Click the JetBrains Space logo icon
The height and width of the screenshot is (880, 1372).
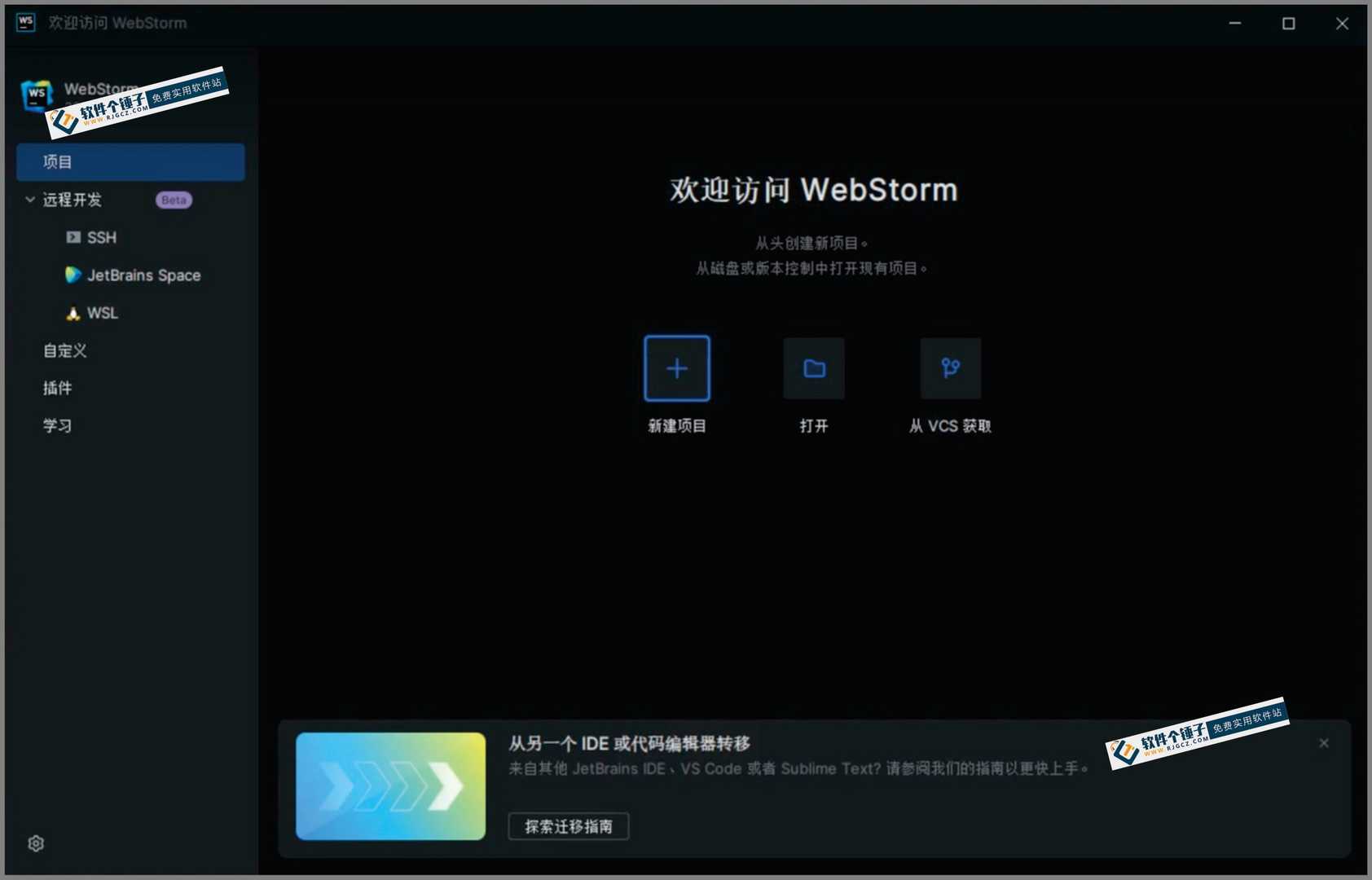tap(73, 275)
